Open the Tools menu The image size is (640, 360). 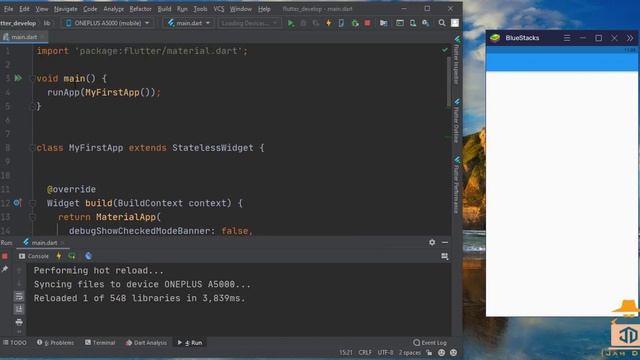click(200, 9)
